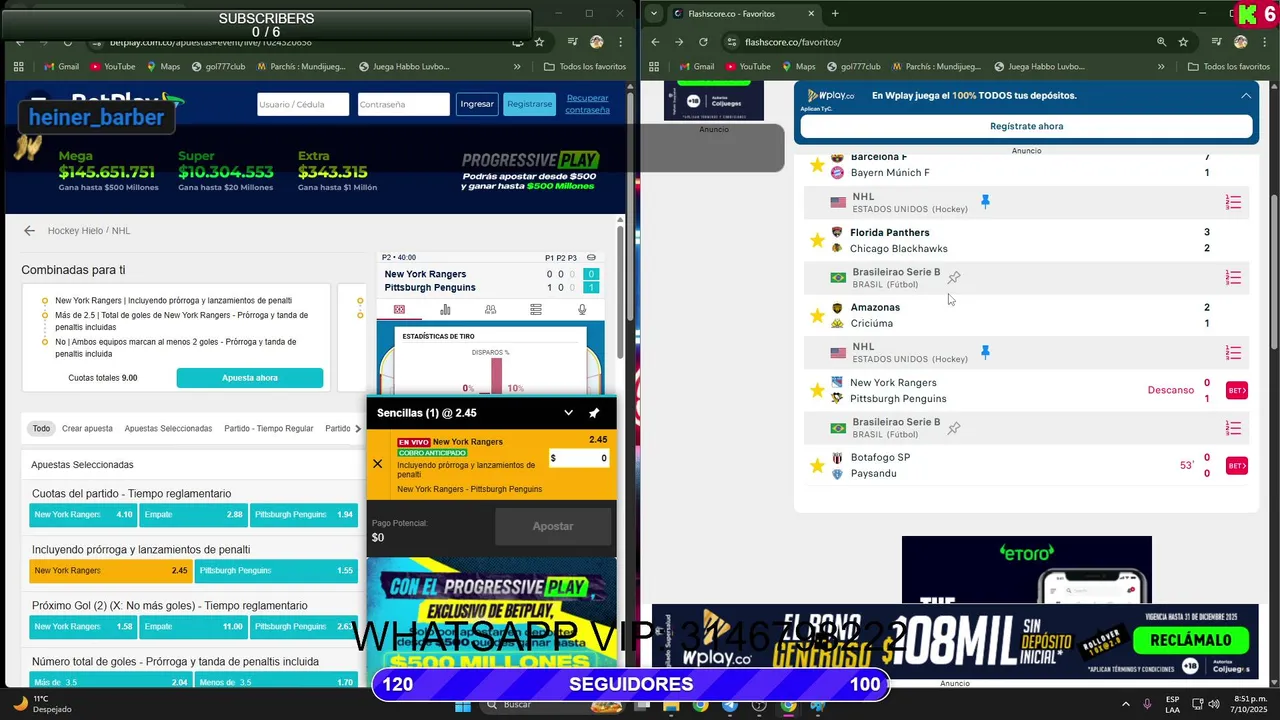The width and height of the screenshot is (1280, 720).
Task: Pin the first Brasileirao Serie B league
Action: point(954,277)
